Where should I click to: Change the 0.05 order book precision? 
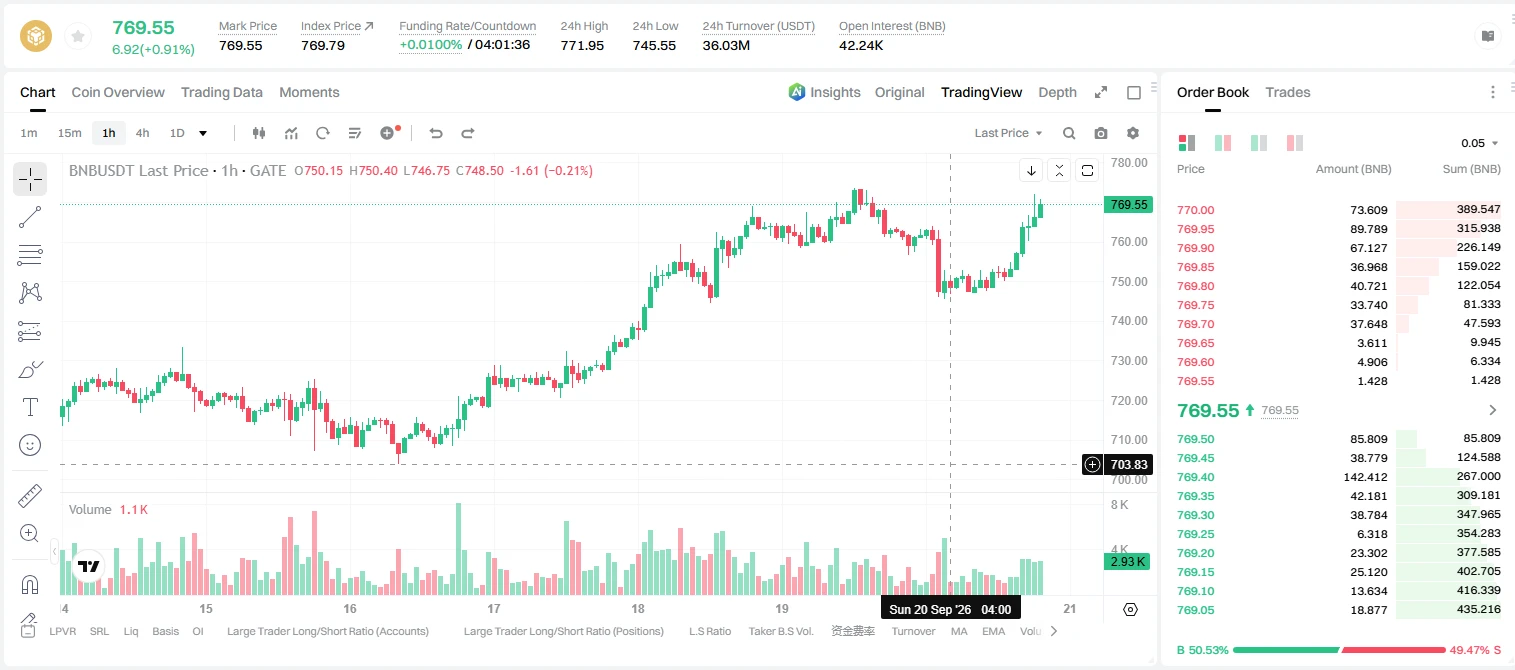pyautogui.click(x=1479, y=143)
